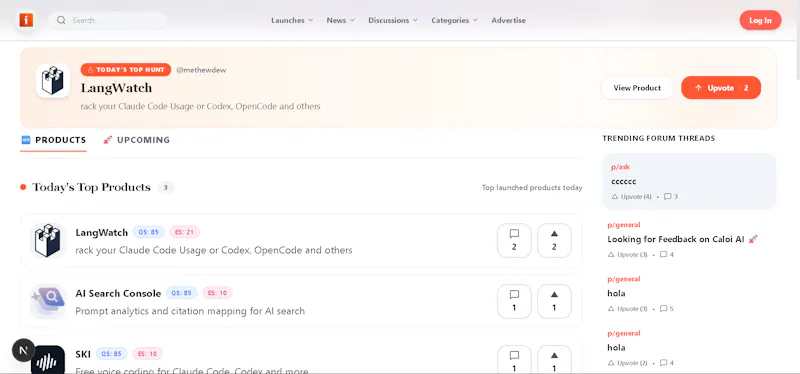
Task: Open LangWatch logo in top hunt banner
Action: click(x=53, y=81)
